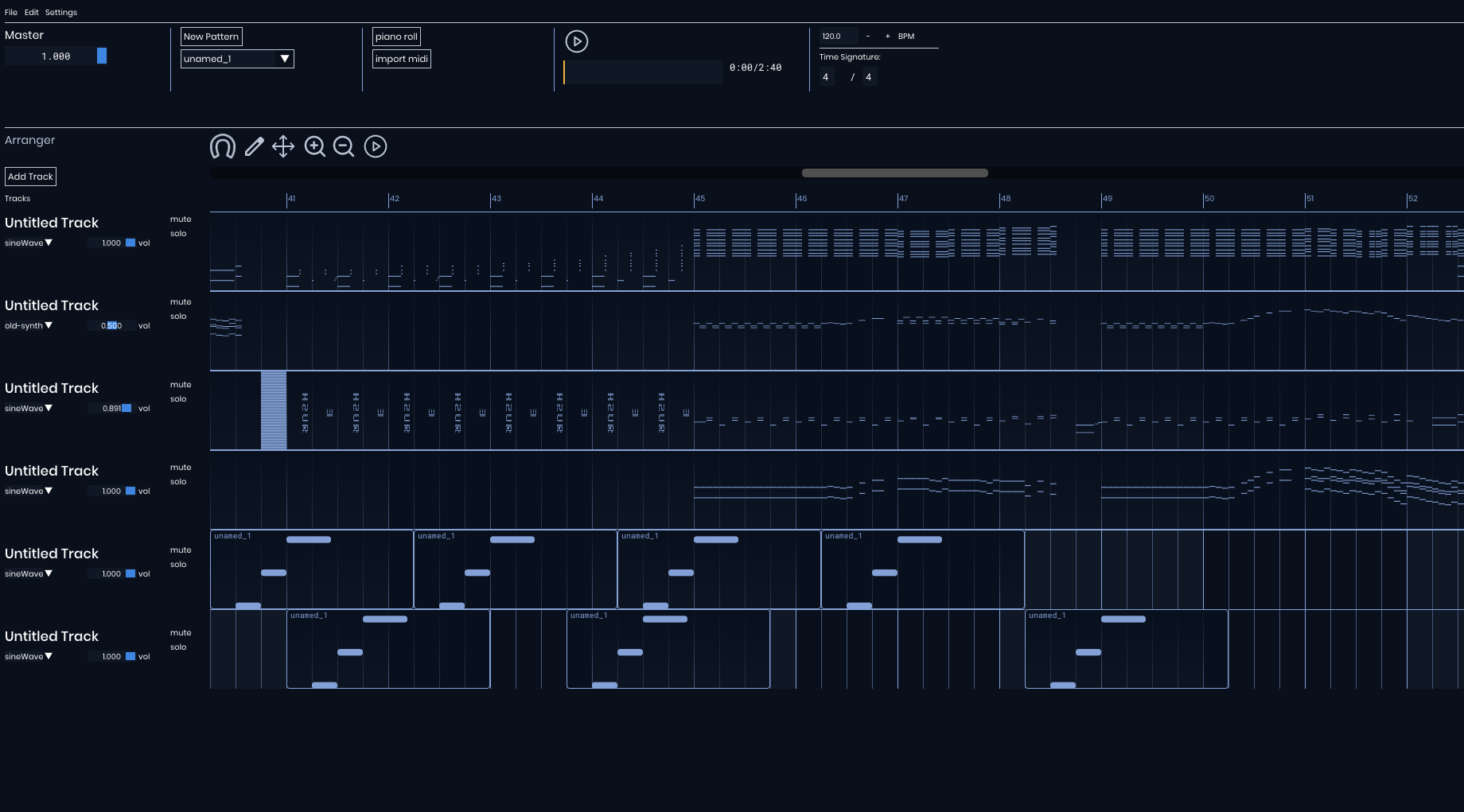Open the File menu
Image resolution: width=1464 pixels, height=812 pixels.
pos(10,12)
